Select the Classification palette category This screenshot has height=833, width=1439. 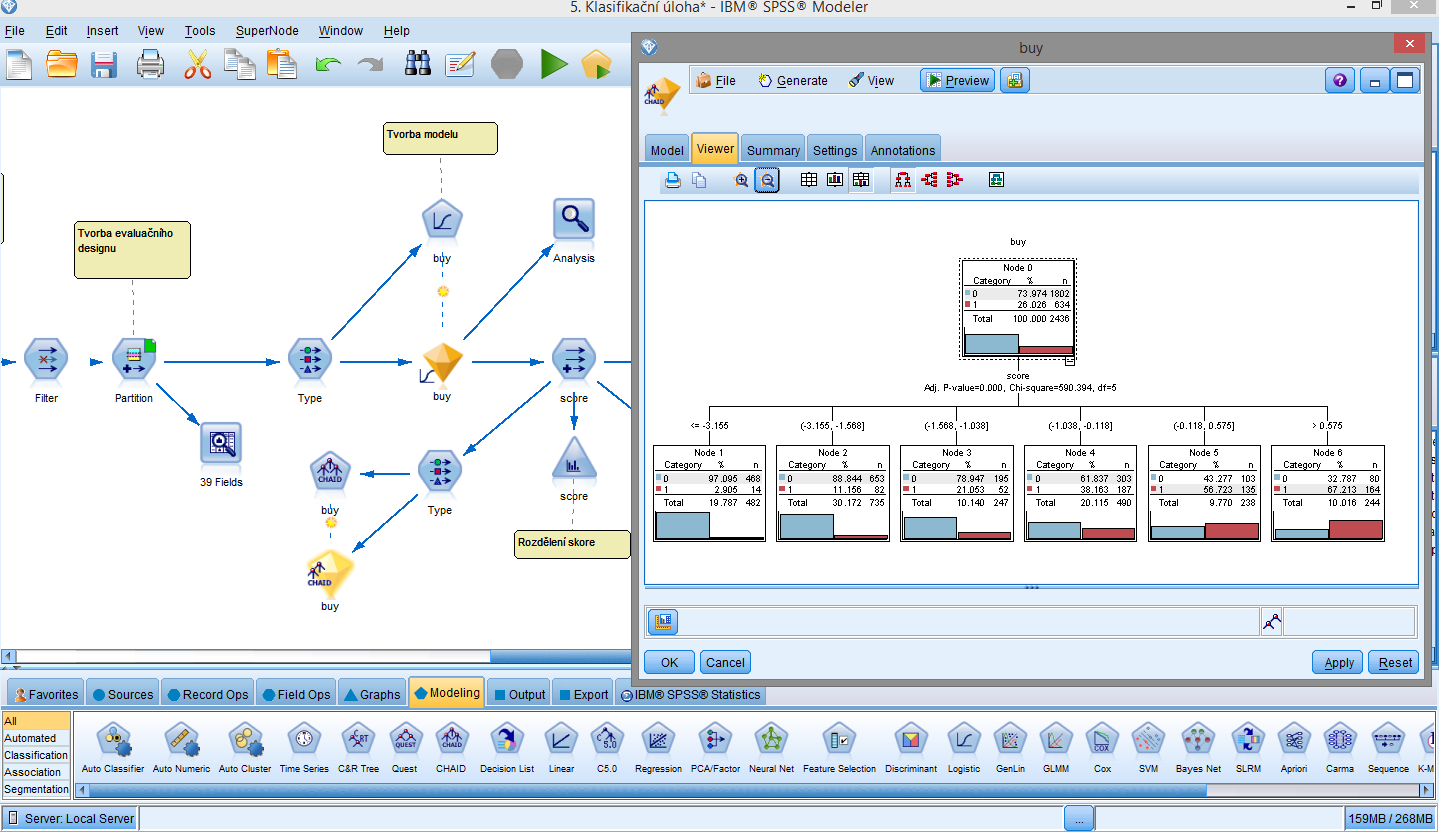36,755
